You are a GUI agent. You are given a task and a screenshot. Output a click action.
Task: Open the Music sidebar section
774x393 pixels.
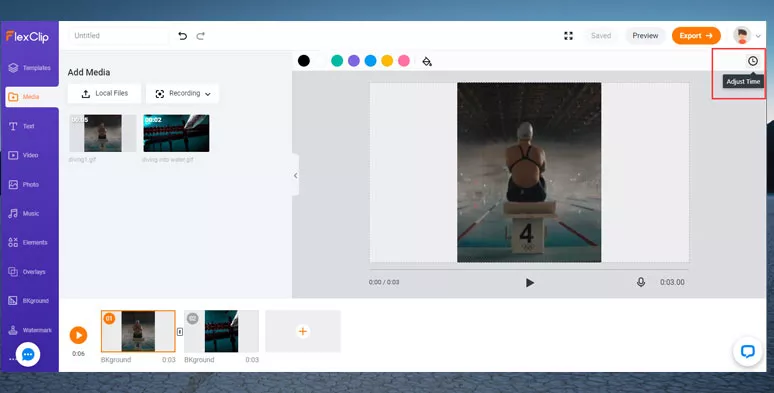[24, 213]
